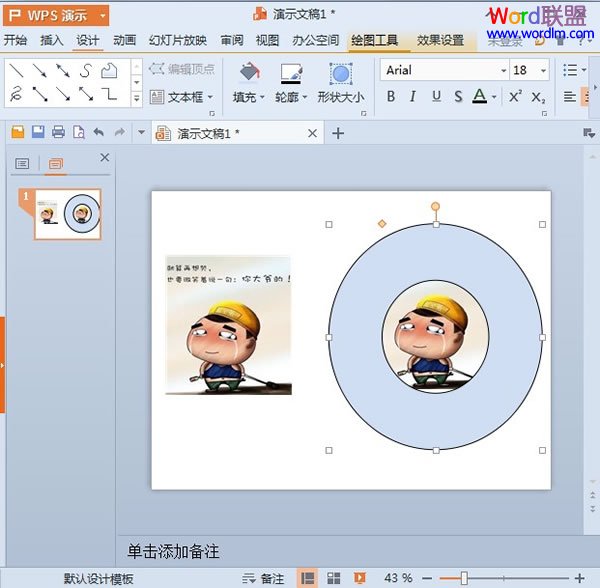Image resolution: width=600 pixels, height=588 pixels.
Task: Toggle bold formatting
Action: coord(391,96)
